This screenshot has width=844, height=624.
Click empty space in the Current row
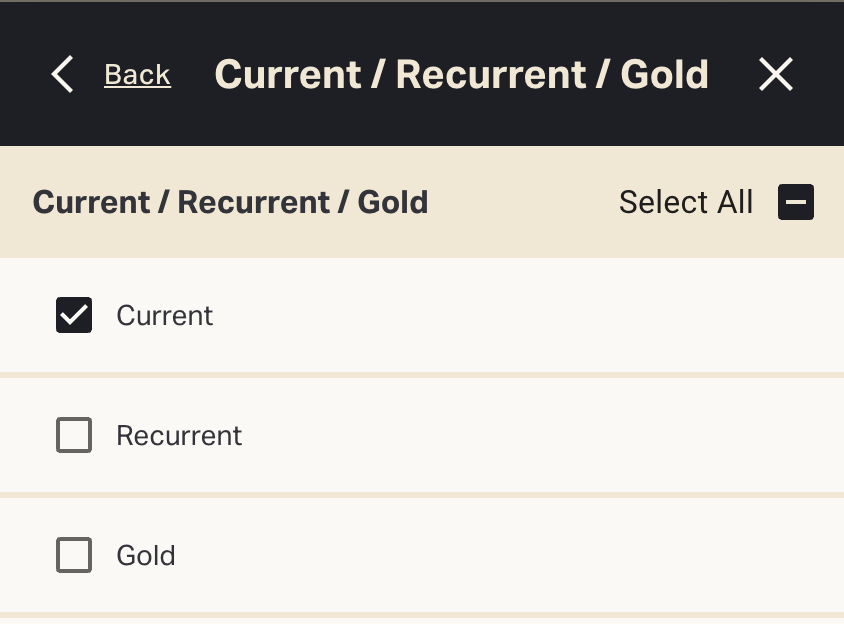coord(520,316)
